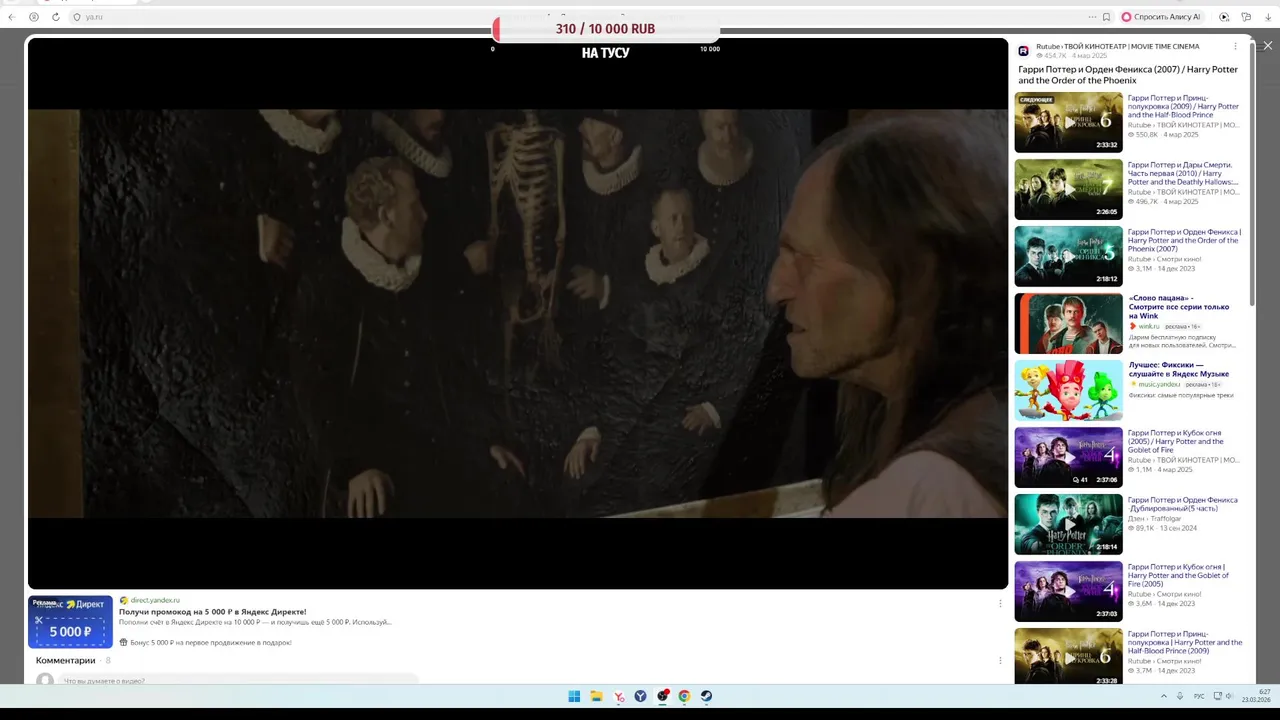
Task: Click the 'Что вы думаете о видео?' comment field
Action: coord(240,681)
